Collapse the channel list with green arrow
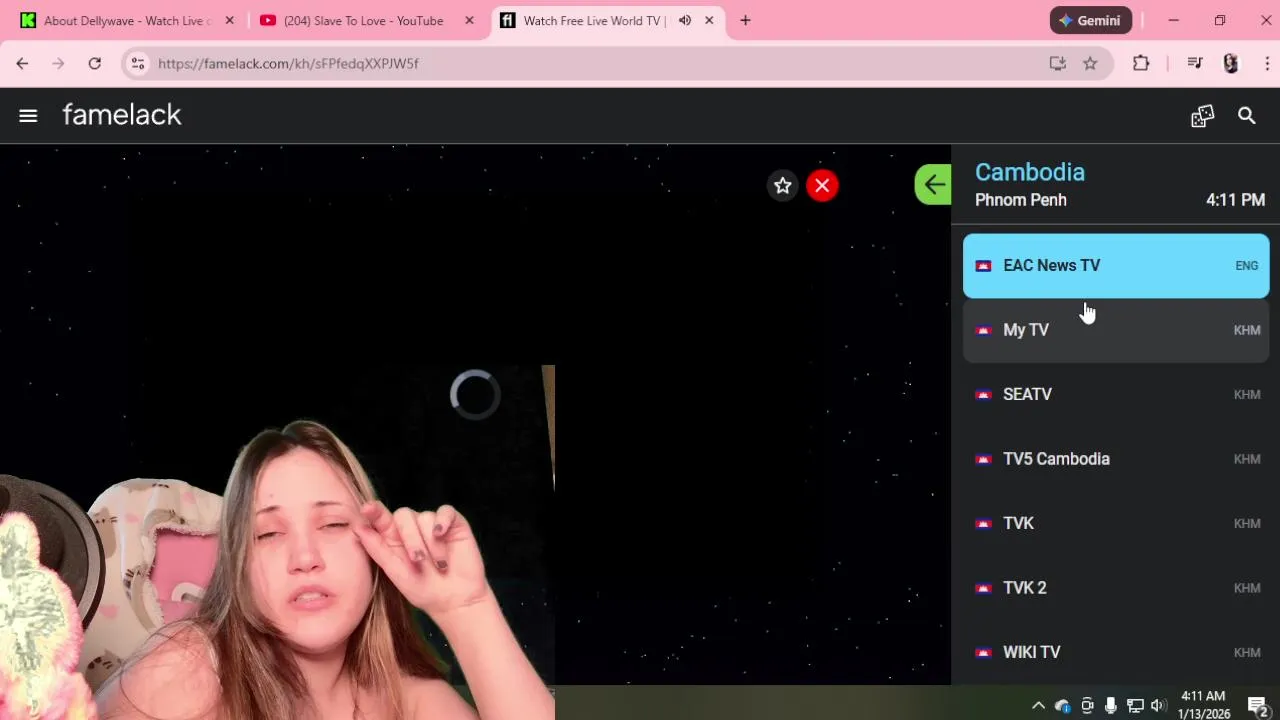 pyautogui.click(x=933, y=184)
